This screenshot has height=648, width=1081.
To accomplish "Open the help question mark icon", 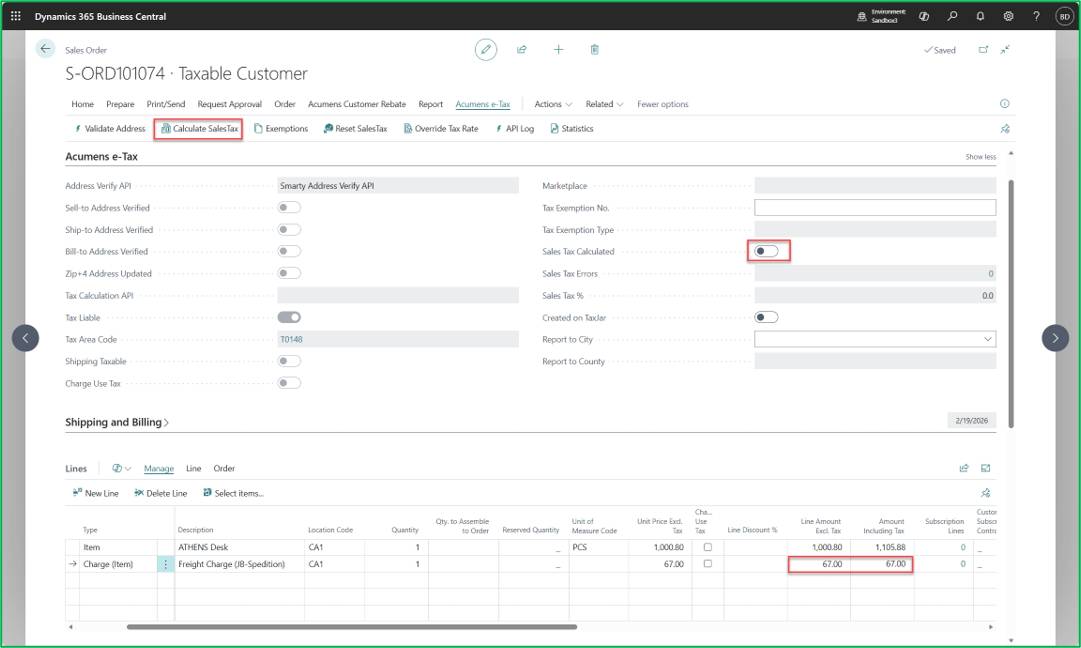I will [x=1036, y=16].
